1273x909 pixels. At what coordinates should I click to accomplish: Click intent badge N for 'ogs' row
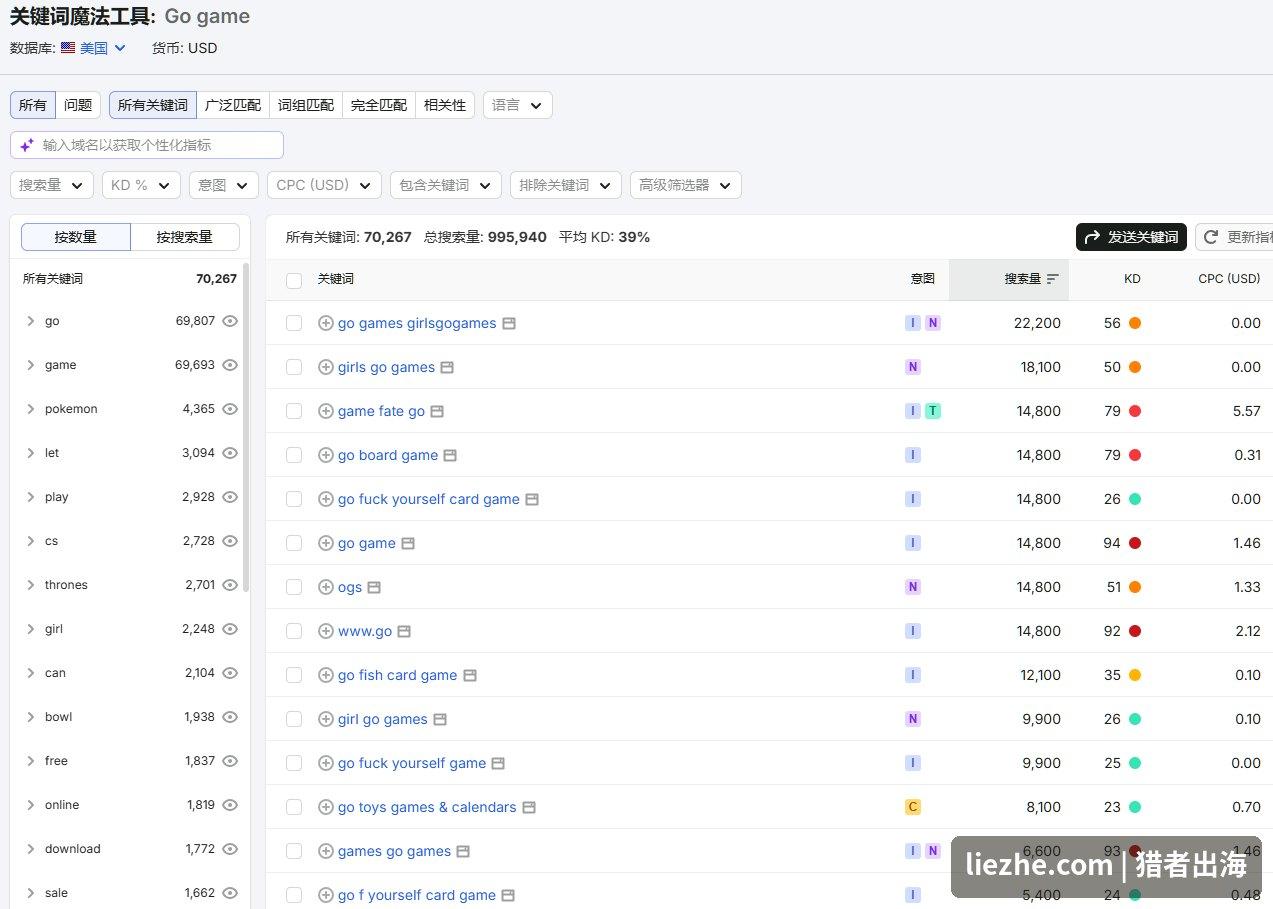[x=912, y=587]
